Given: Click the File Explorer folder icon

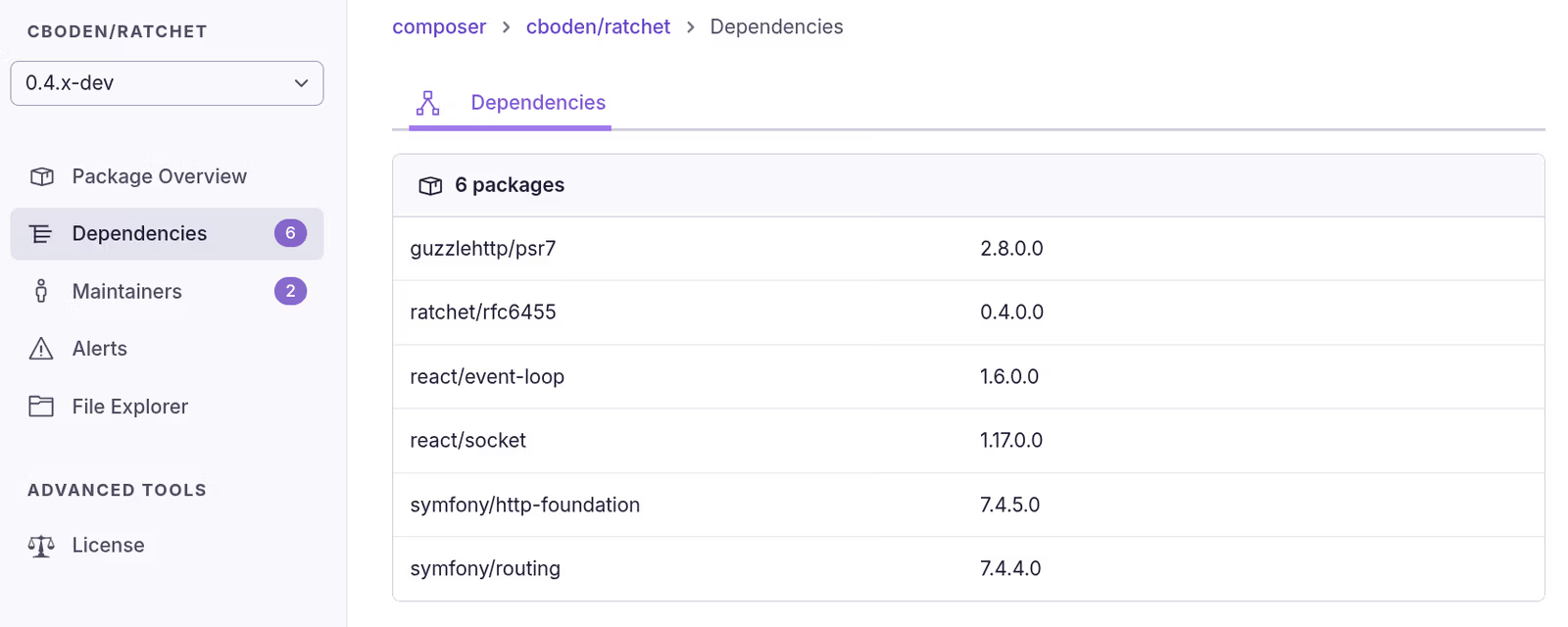Looking at the screenshot, I should click(41, 407).
